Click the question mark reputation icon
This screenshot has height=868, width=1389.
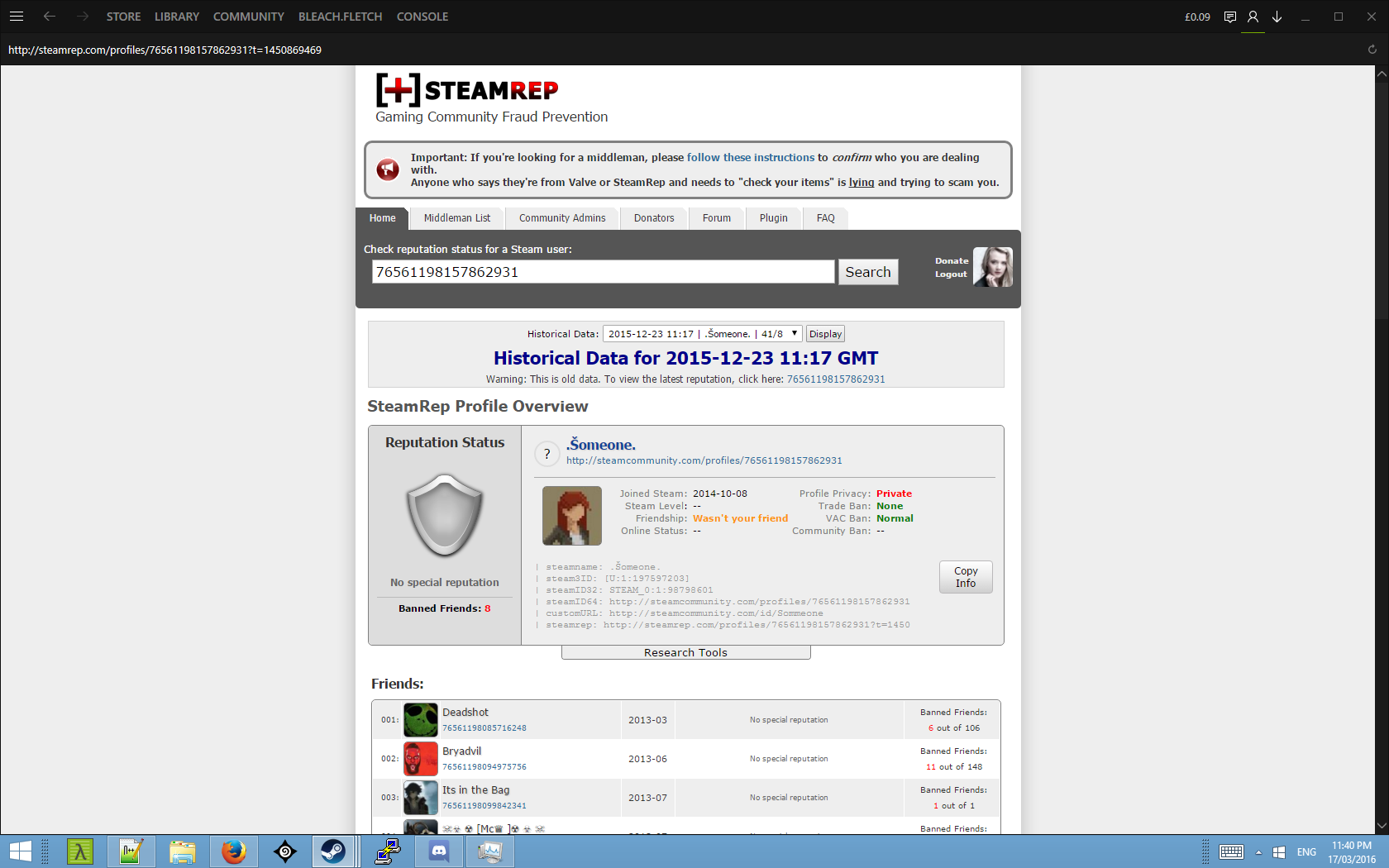pyautogui.click(x=547, y=454)
